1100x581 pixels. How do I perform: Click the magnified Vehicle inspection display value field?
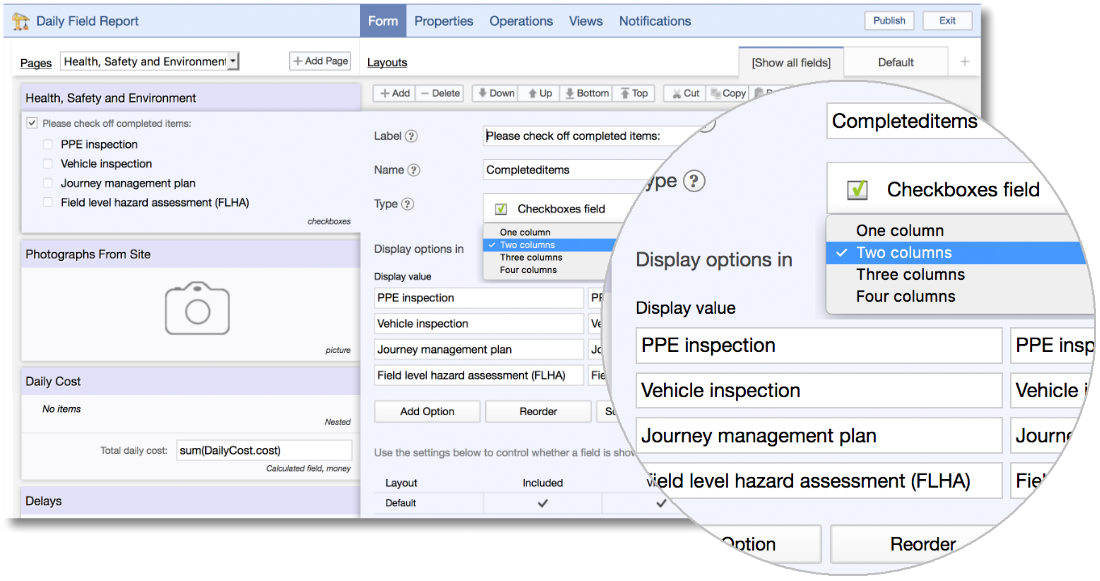pos(819,390)
